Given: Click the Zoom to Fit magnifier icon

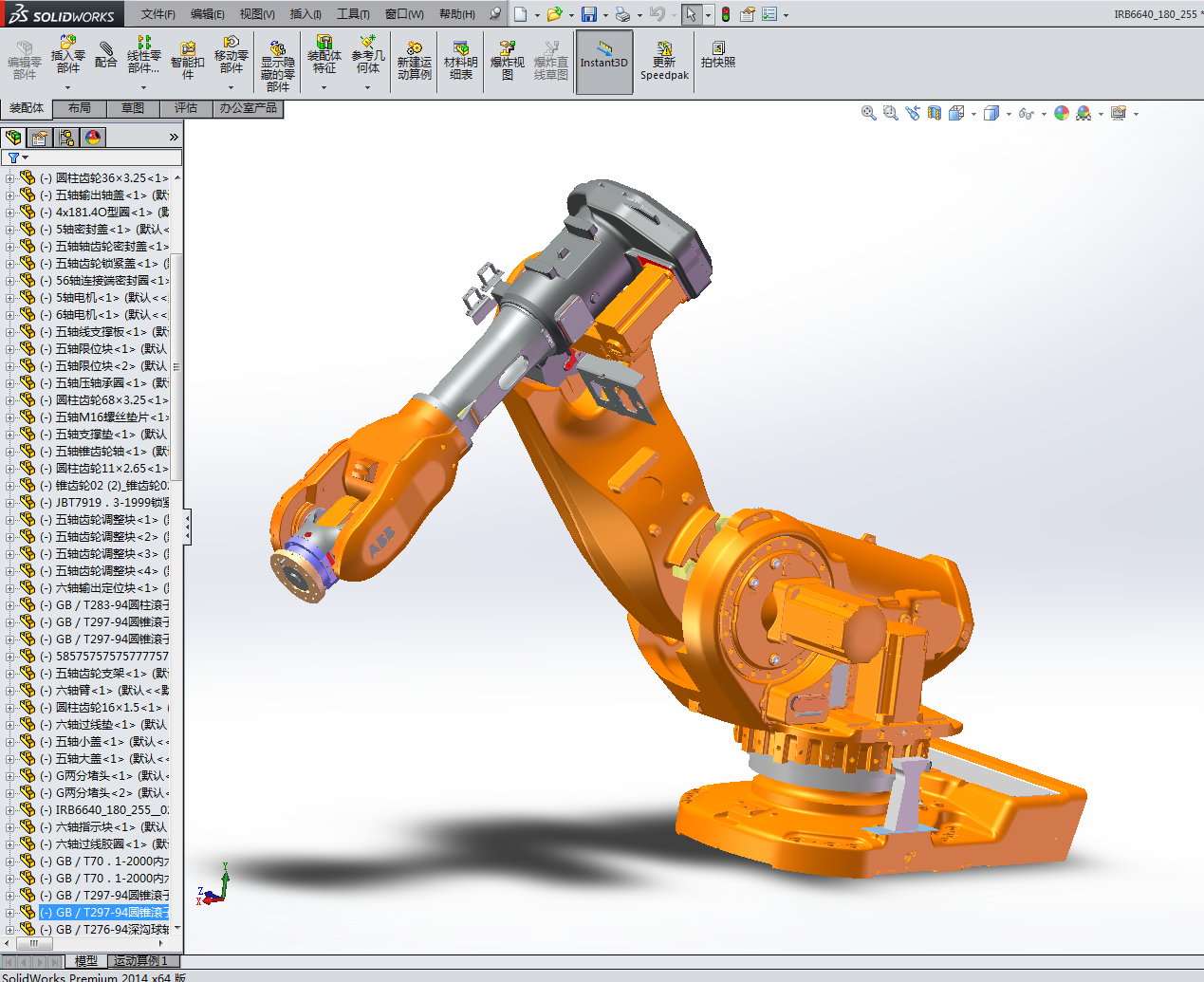Looking at the screenshot, I should pos(868,113).
